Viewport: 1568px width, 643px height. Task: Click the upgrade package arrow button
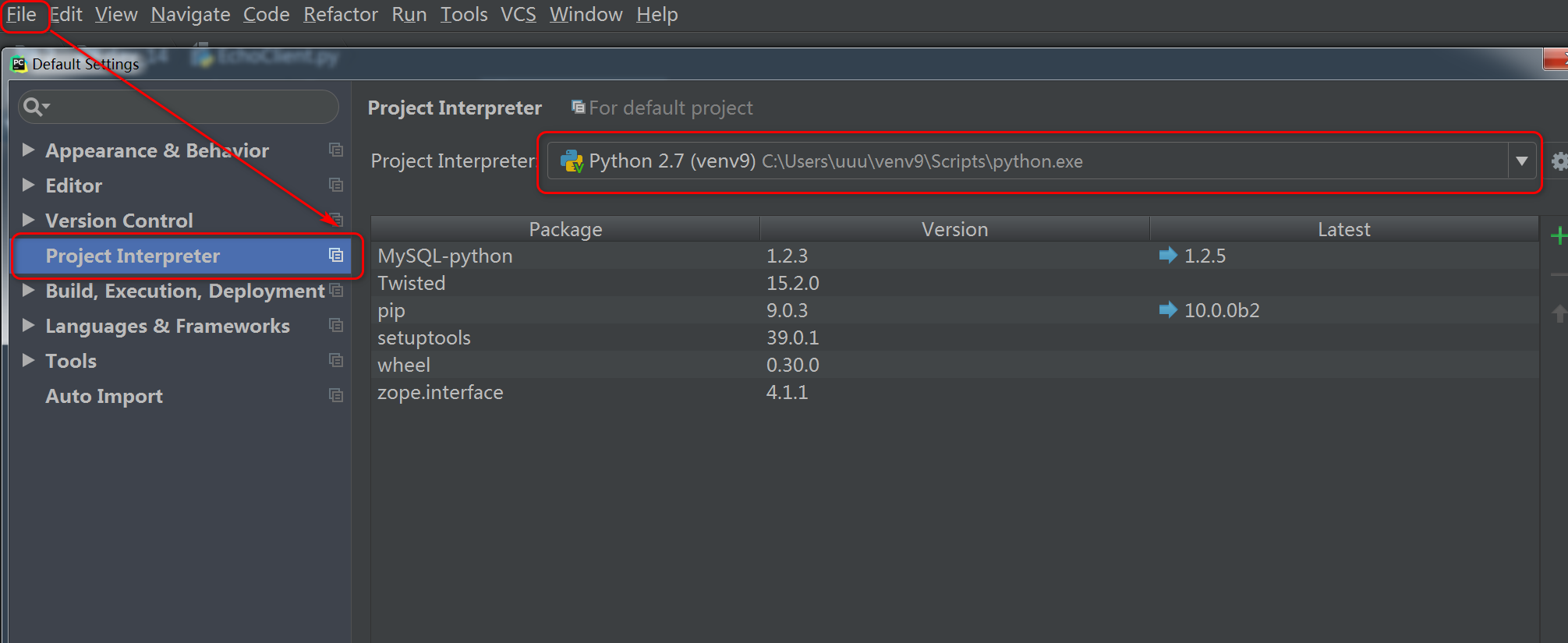1559,313
